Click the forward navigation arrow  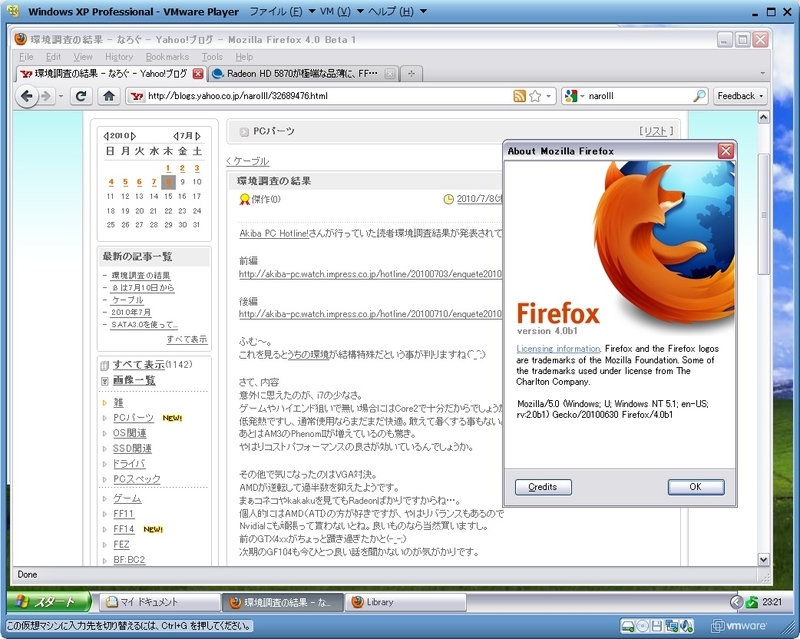(46, 96)
